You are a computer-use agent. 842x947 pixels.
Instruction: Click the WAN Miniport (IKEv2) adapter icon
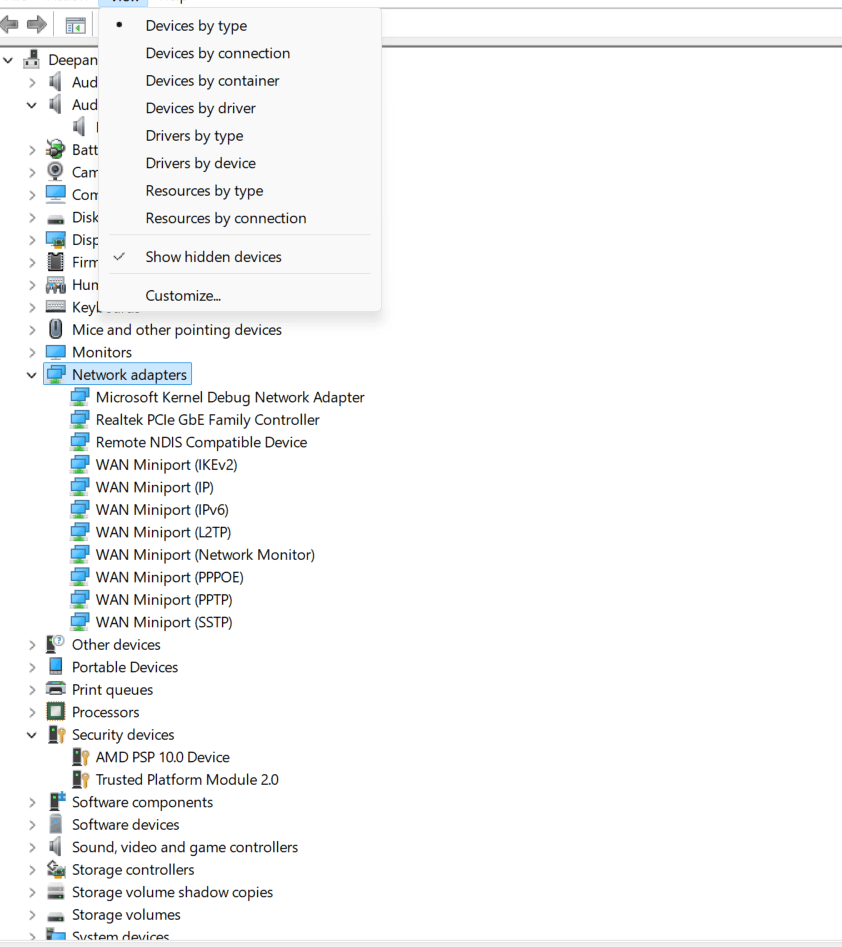click(x=80, y=464)
